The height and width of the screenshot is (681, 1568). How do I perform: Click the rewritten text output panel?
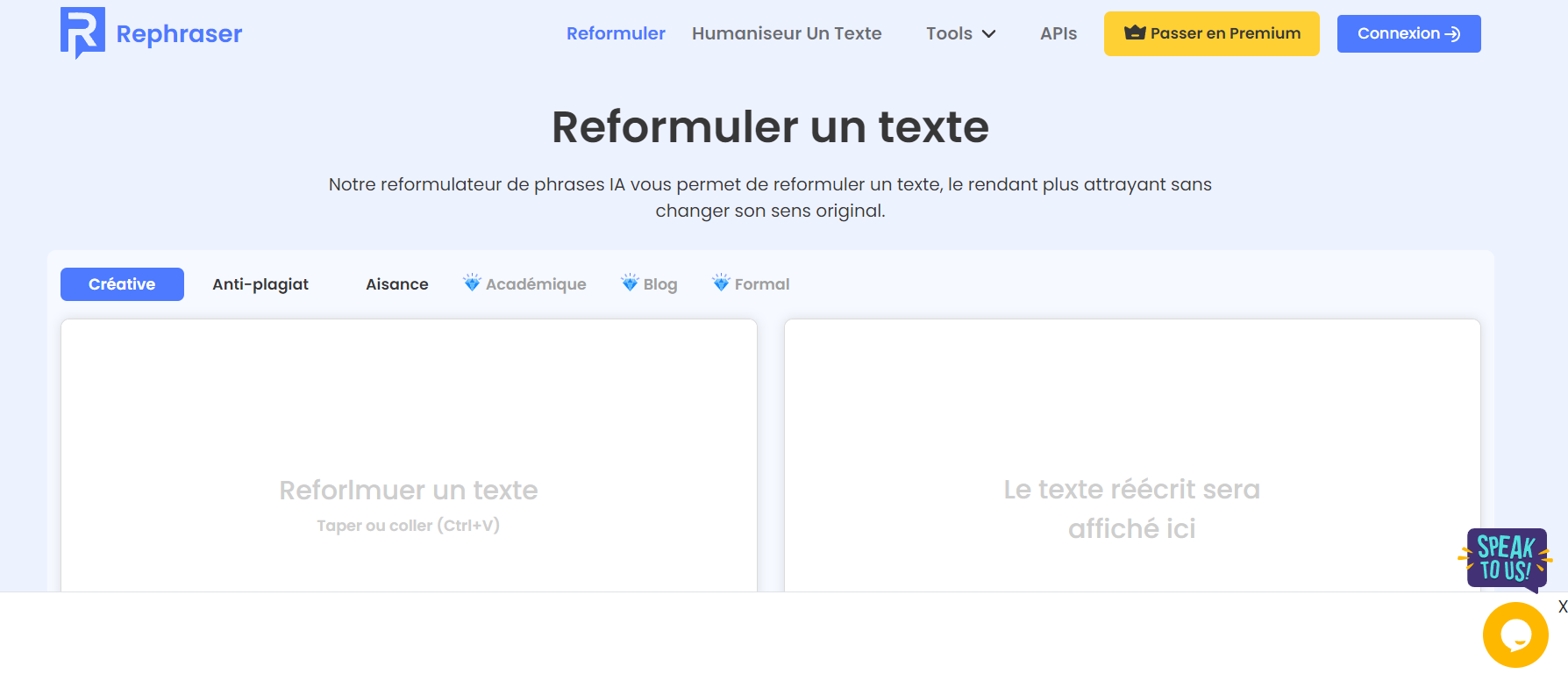coord(1132,455)
